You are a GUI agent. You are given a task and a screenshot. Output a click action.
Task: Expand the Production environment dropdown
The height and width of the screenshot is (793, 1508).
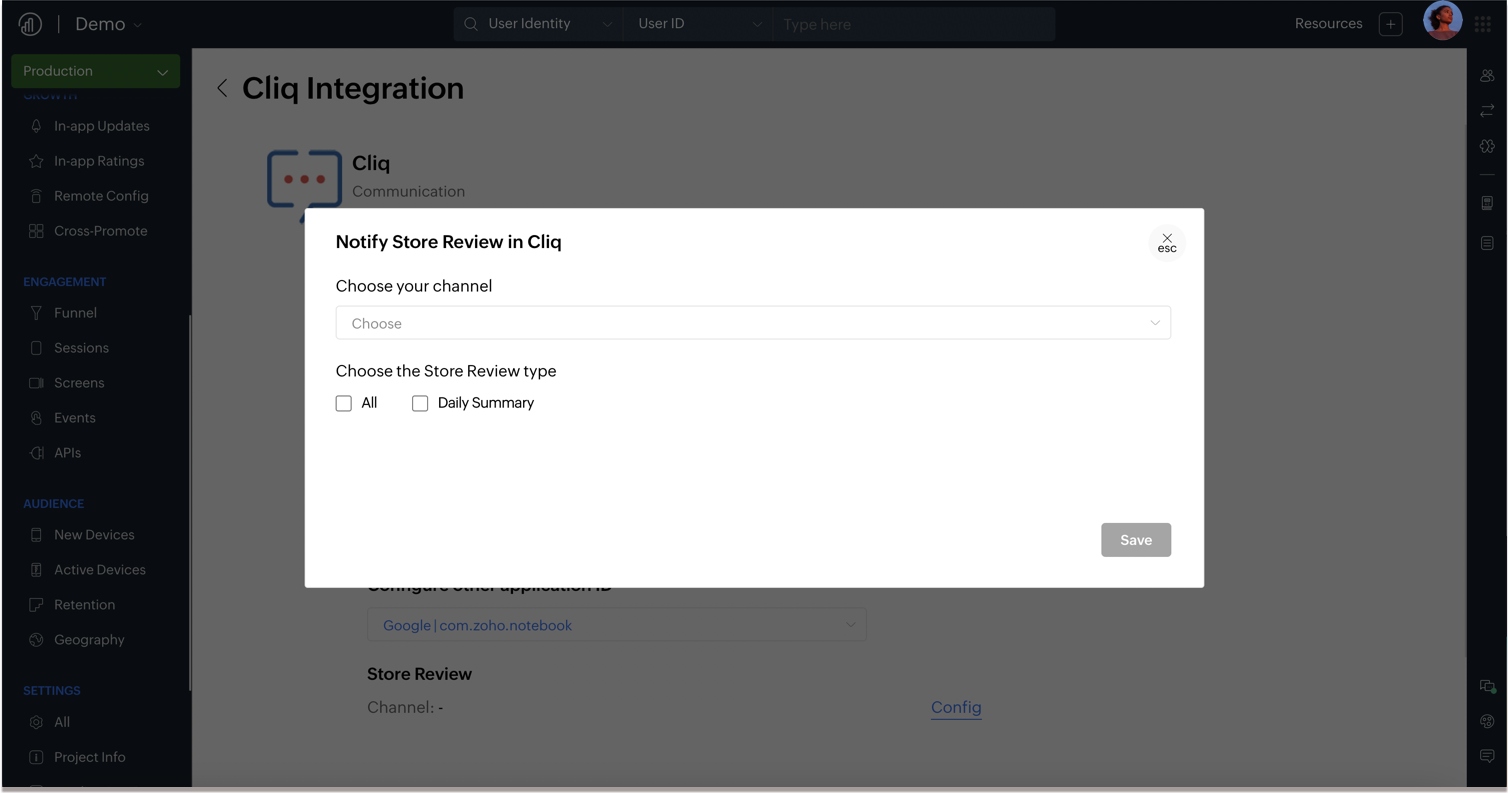click(96, 71)
